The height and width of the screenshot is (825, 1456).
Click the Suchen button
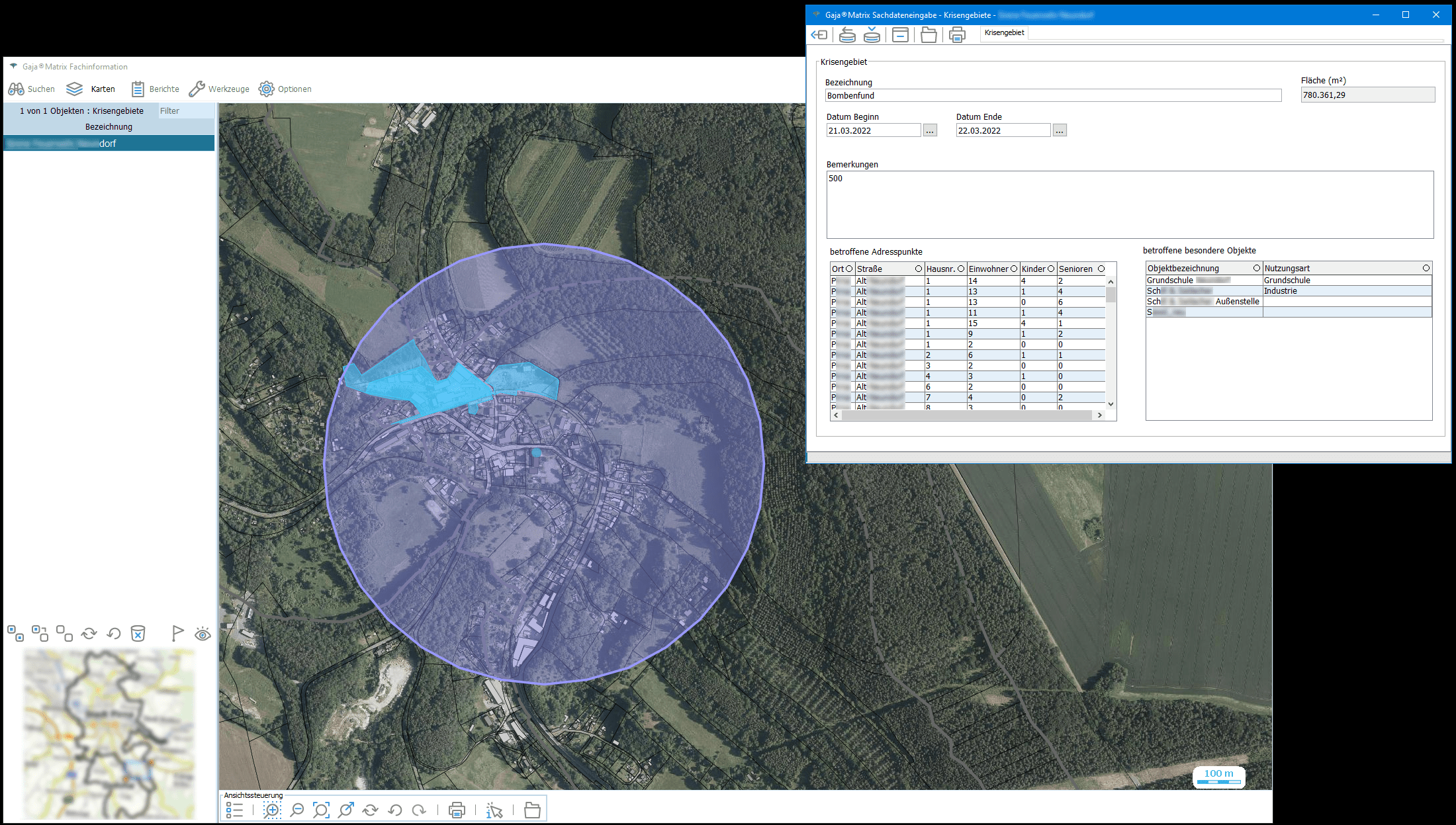tap(31, 89)
